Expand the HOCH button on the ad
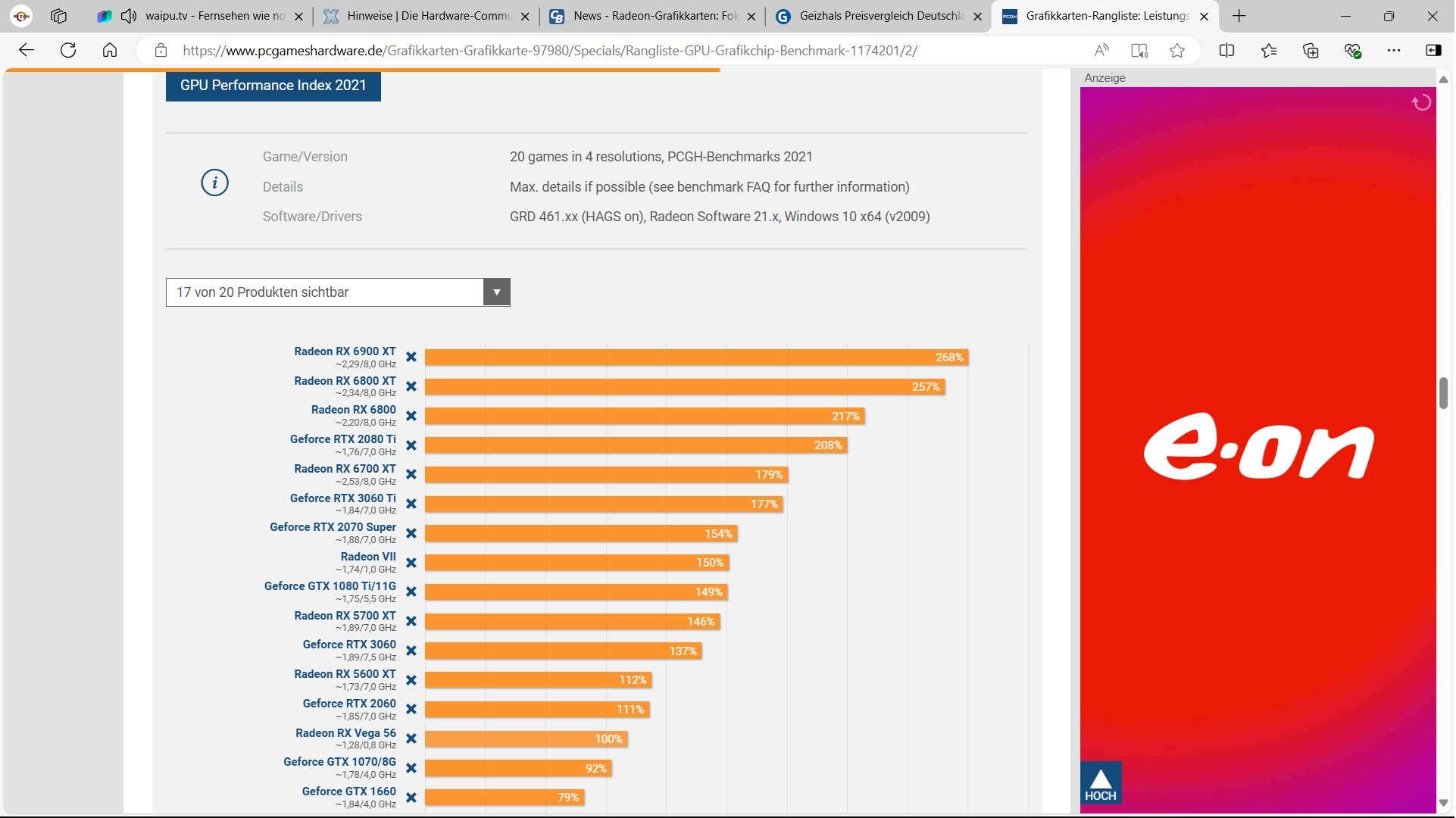Screen dimensions: 1456x818 [x=1100, y=783]
